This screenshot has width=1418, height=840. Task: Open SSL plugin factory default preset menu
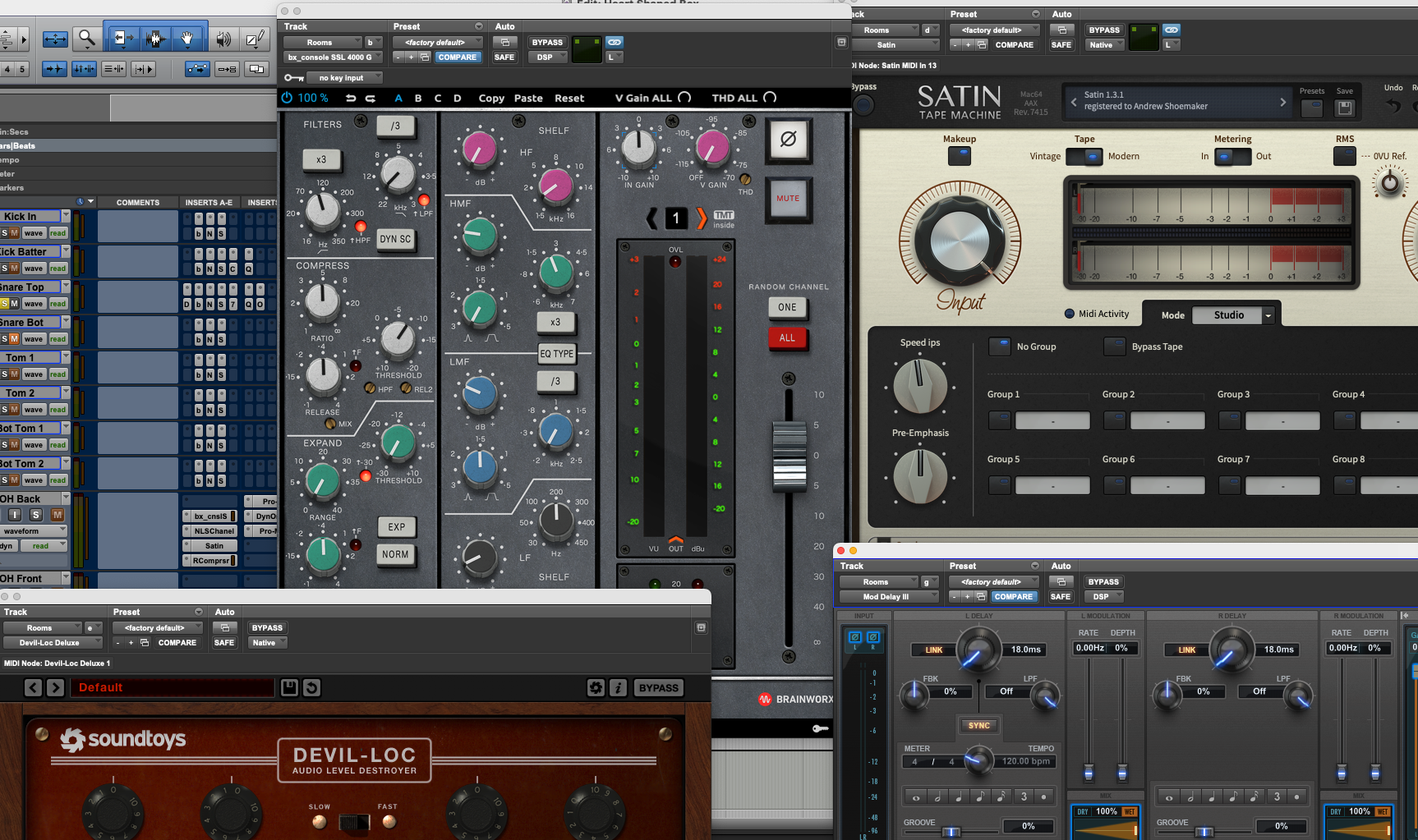click(437, 43)
